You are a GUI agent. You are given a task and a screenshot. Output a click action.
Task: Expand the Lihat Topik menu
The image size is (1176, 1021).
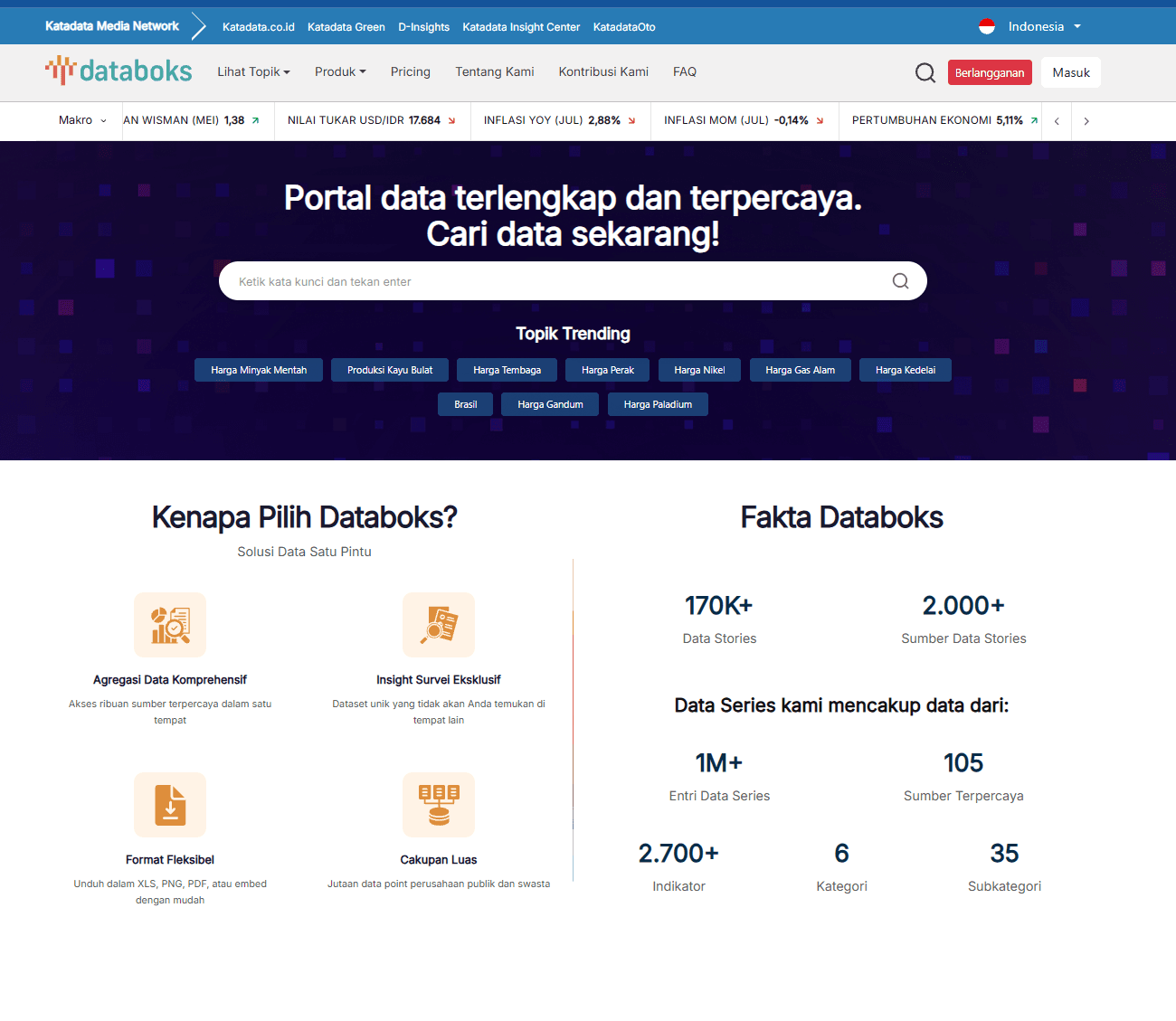coord(253,71)
